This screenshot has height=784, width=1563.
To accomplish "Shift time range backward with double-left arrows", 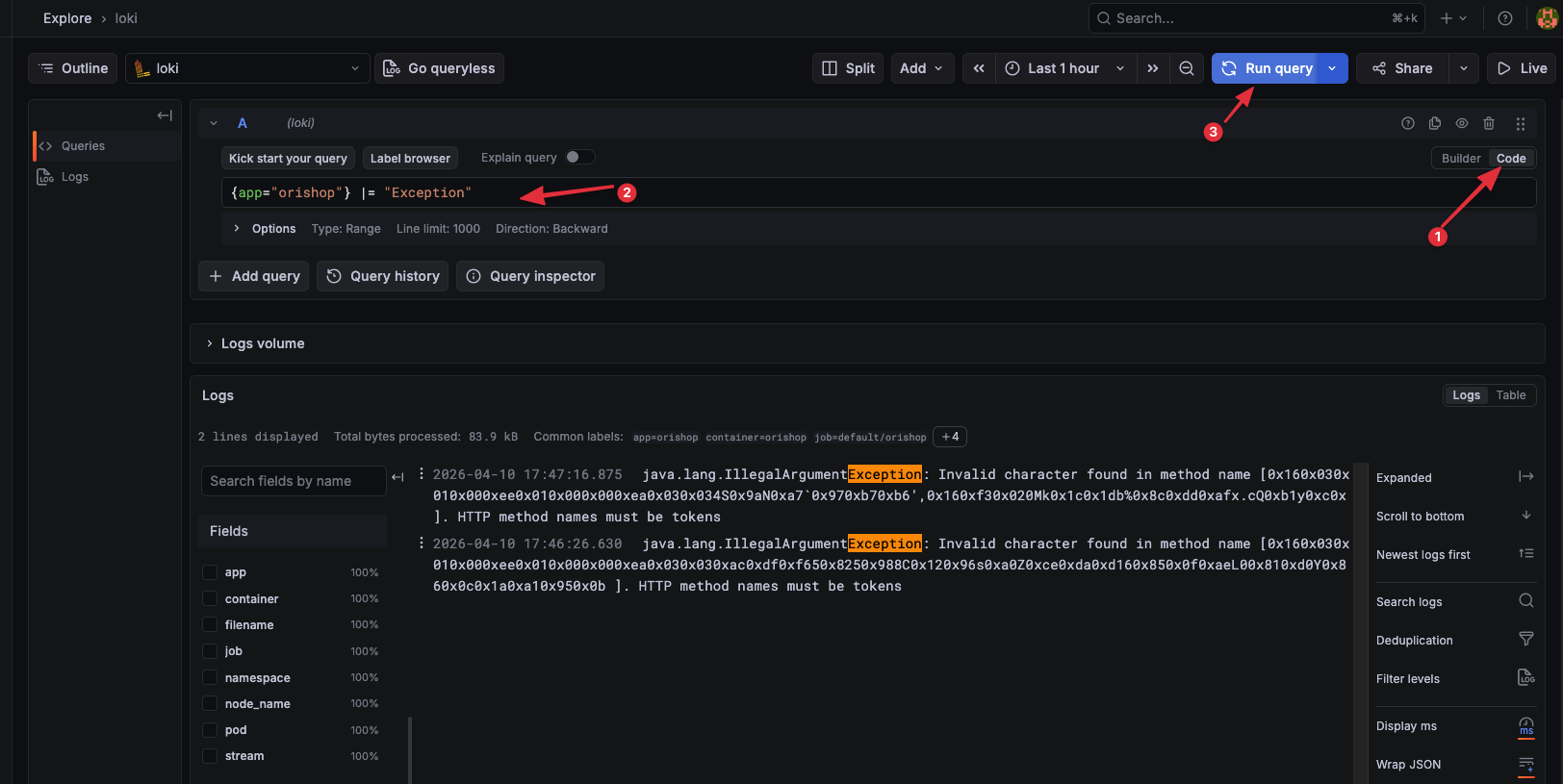I will click(x=979, y=68).
